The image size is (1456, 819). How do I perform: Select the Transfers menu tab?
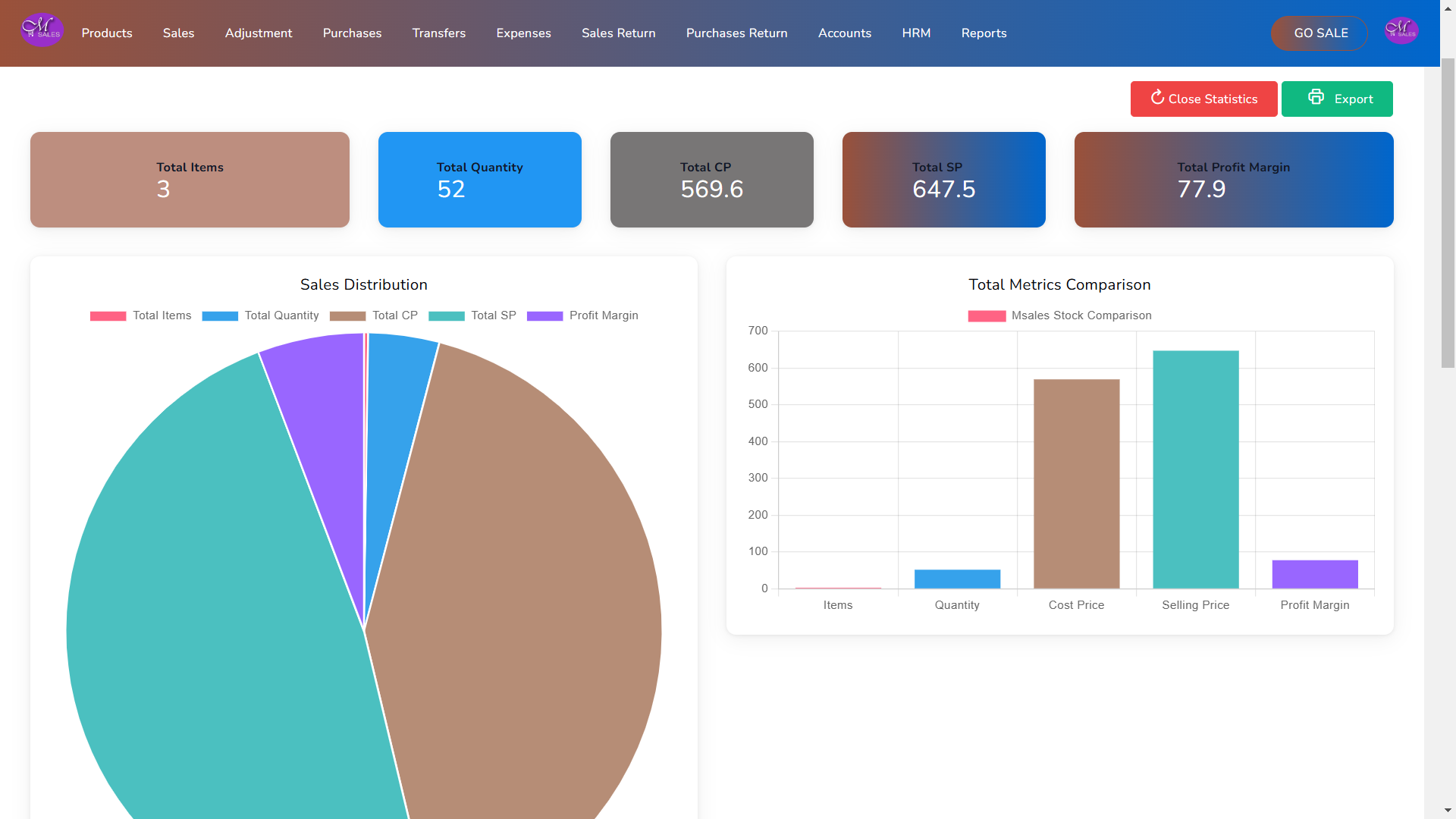tap(439, 33)
